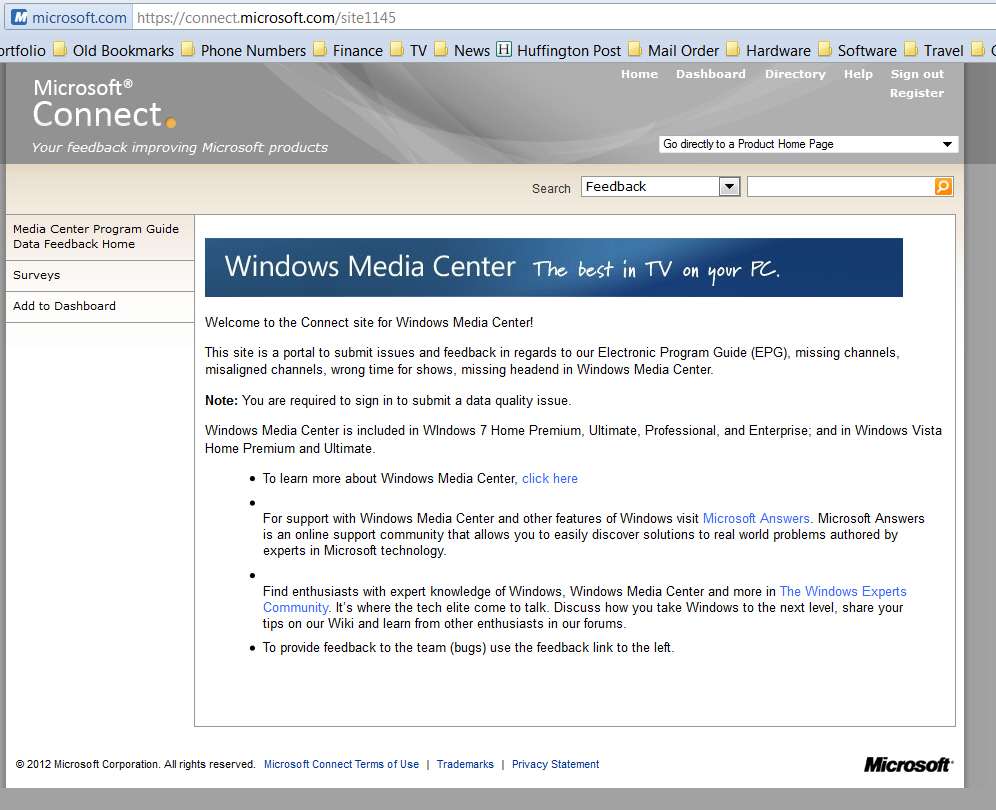
Task: Go to the Directory menu item
Action: pos(795,74)
